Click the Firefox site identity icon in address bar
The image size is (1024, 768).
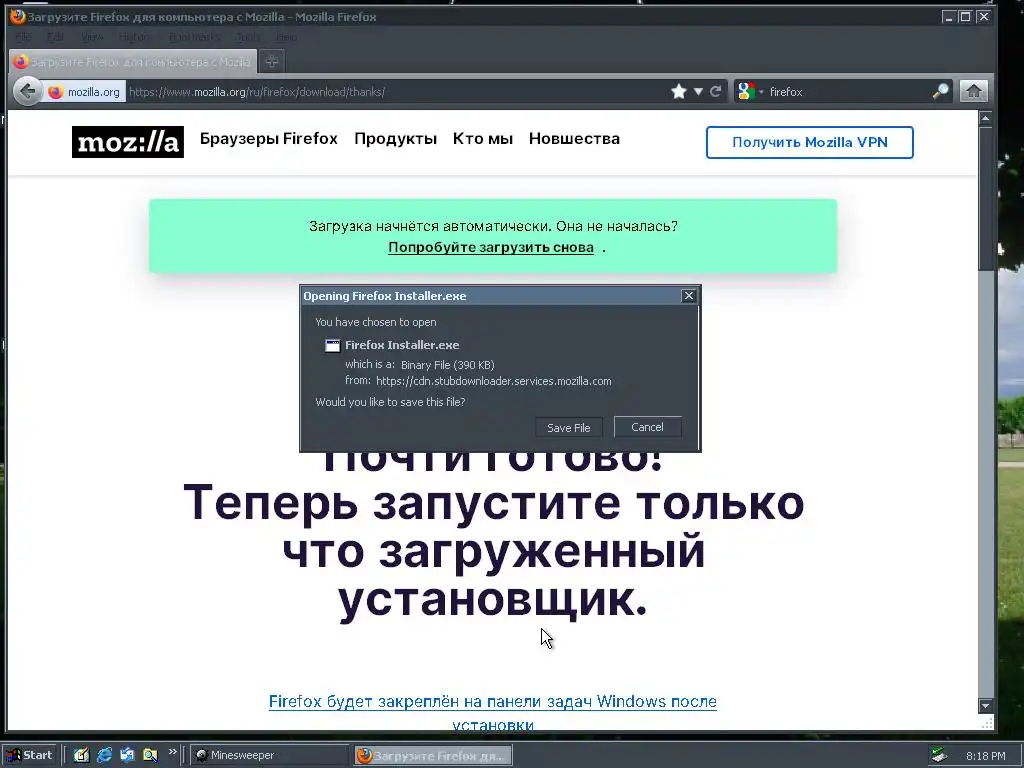pyautogui.click(x=56, y=92)
